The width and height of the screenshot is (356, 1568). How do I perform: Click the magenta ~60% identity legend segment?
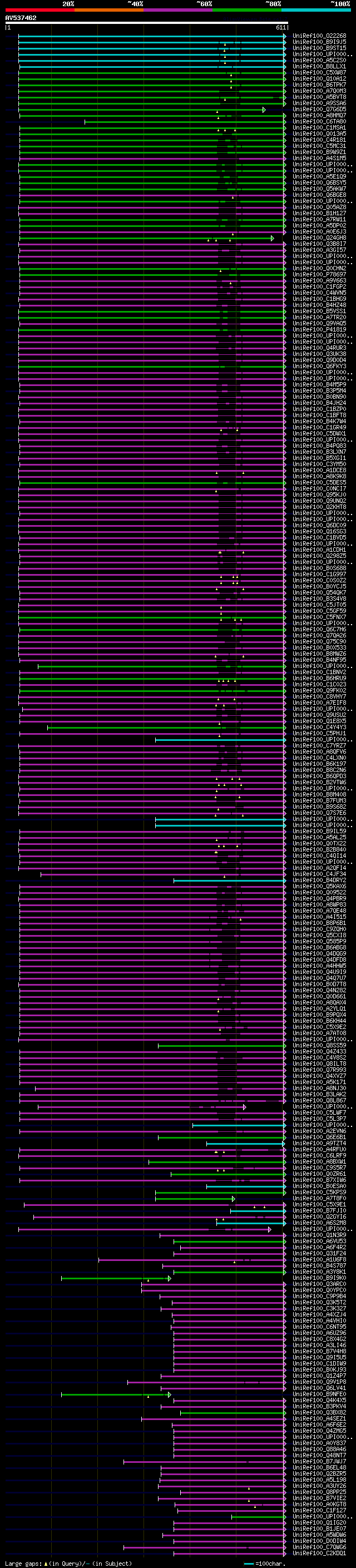(x=177, y=10)
